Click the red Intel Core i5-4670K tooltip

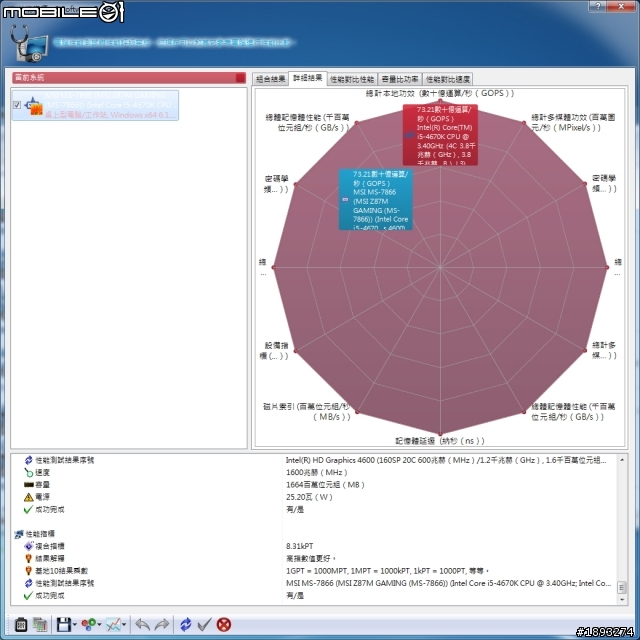pyautogui.click(x=440, y=135)
